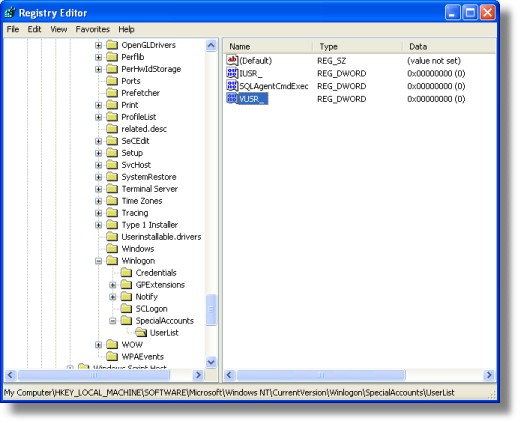Select the Credentials key in tree
Viewport: 520px width, 423px height.
[156, 273]
